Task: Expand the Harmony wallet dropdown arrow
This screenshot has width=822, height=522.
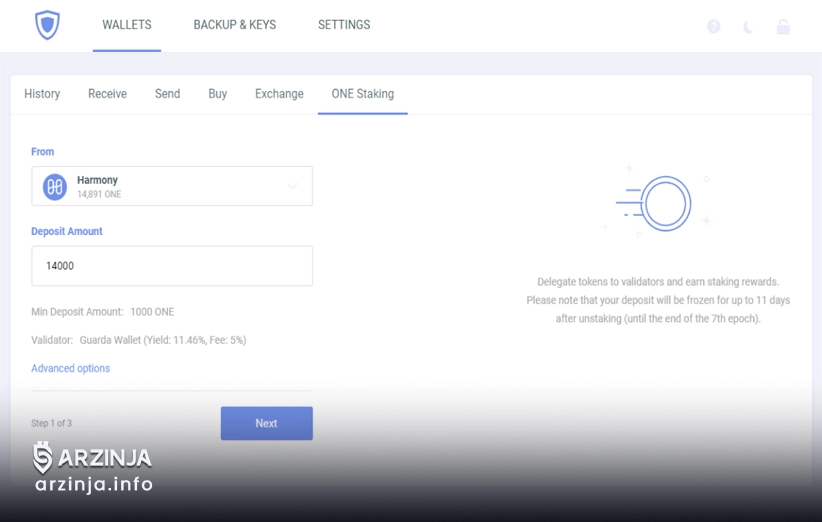Action: click(x=293, y=186)
